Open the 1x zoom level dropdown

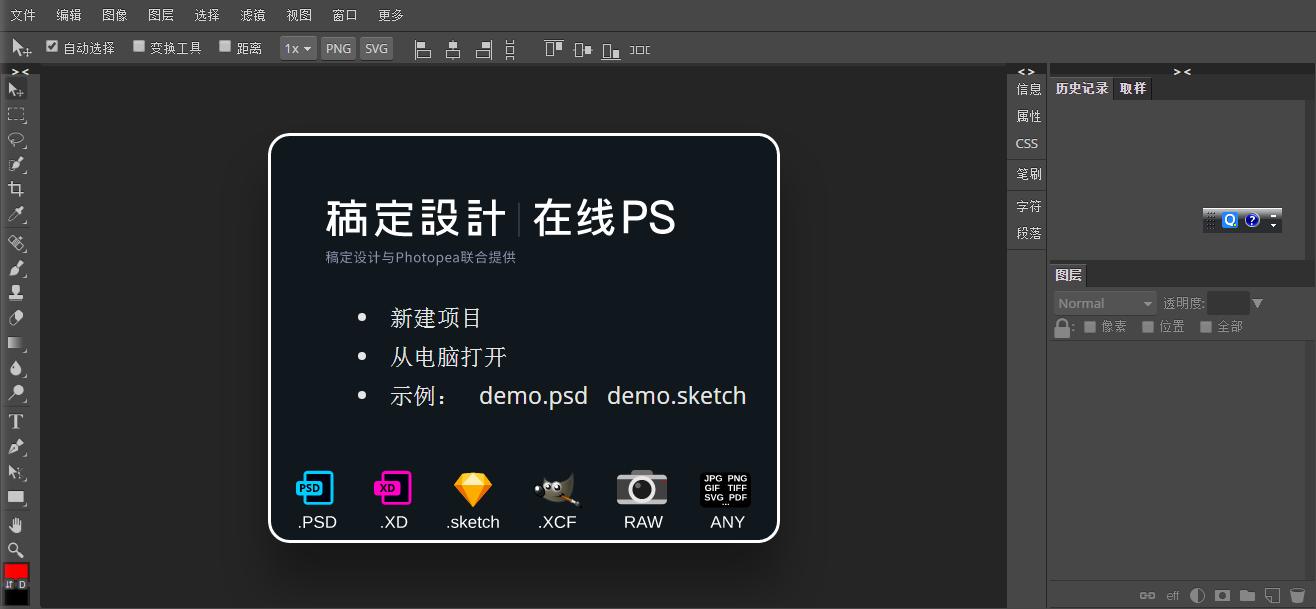point(297,47)
